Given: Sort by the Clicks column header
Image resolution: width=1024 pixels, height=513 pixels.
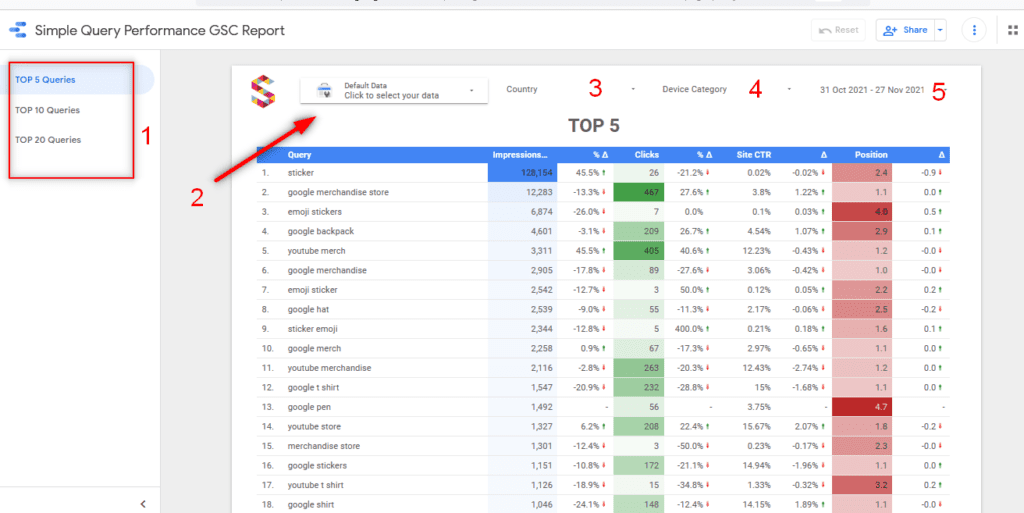Looking at the screenshot, I should (647, 155).
